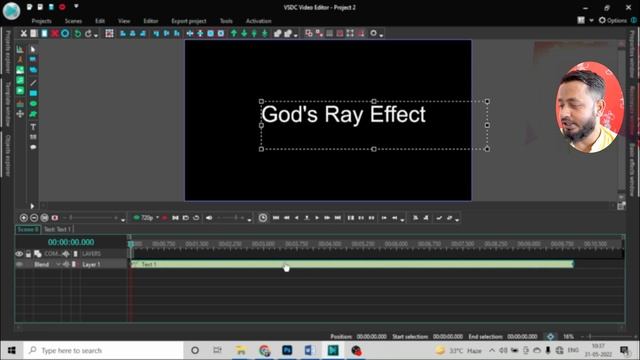Click the chart icon in left strip
The height and width of the screenshot is (360, 640).
(x=20, y=49)
